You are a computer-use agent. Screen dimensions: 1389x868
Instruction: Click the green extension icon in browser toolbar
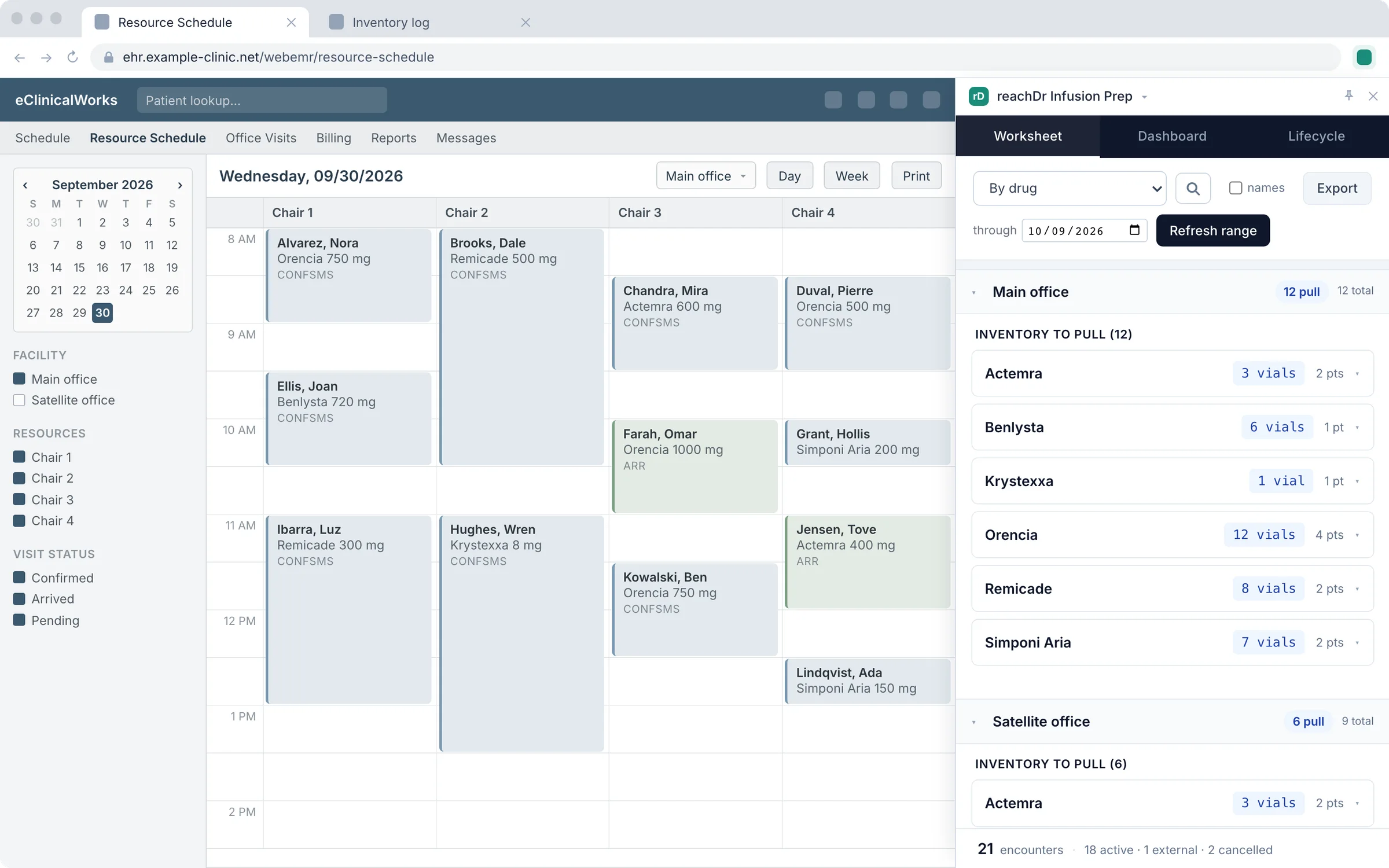[x=1364, y=57]
